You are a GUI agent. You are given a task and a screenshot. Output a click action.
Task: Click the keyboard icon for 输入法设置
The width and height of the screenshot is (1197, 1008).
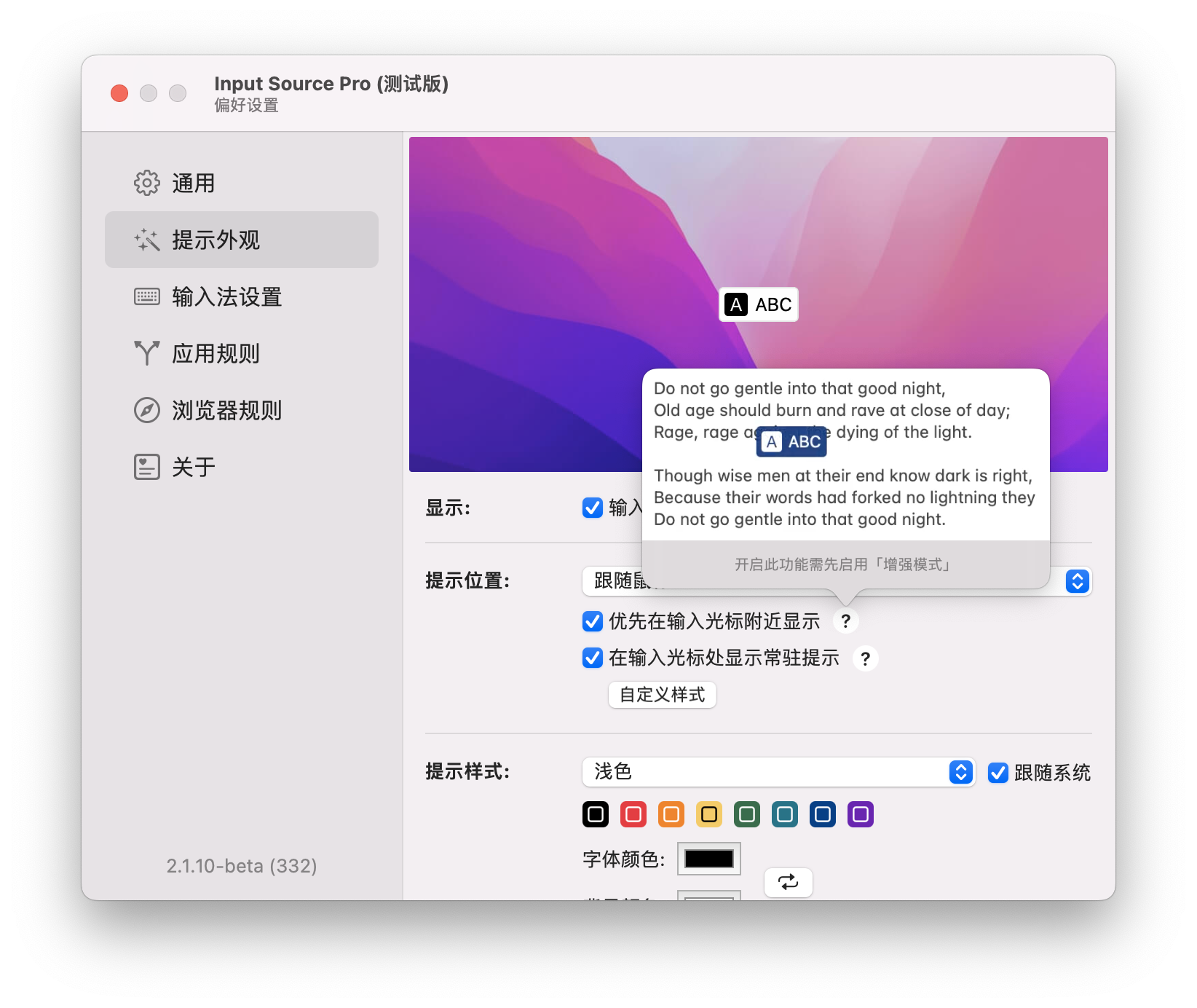[146, 296]
